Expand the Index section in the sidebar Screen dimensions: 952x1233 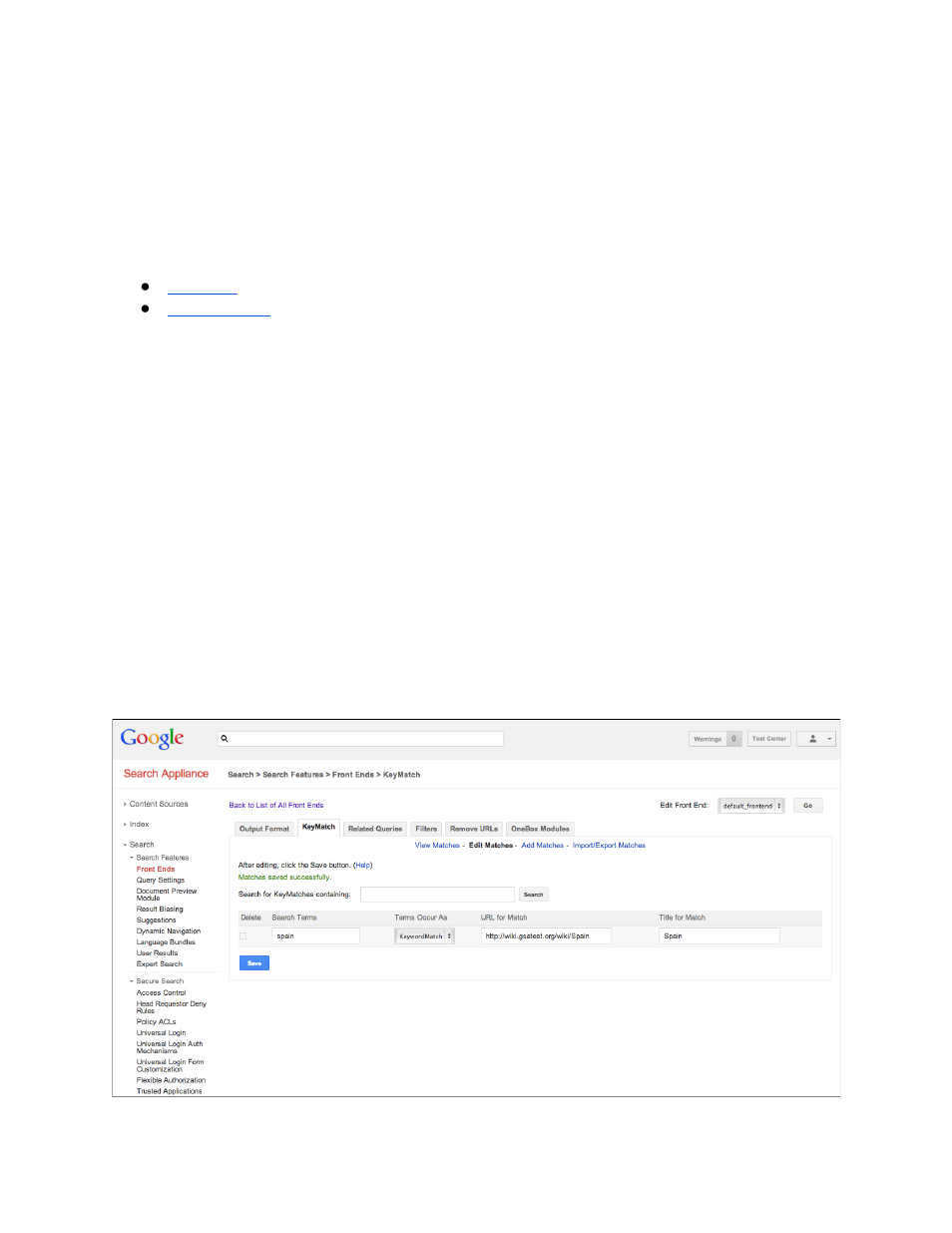pyautogui.click(x=138, y=825)
